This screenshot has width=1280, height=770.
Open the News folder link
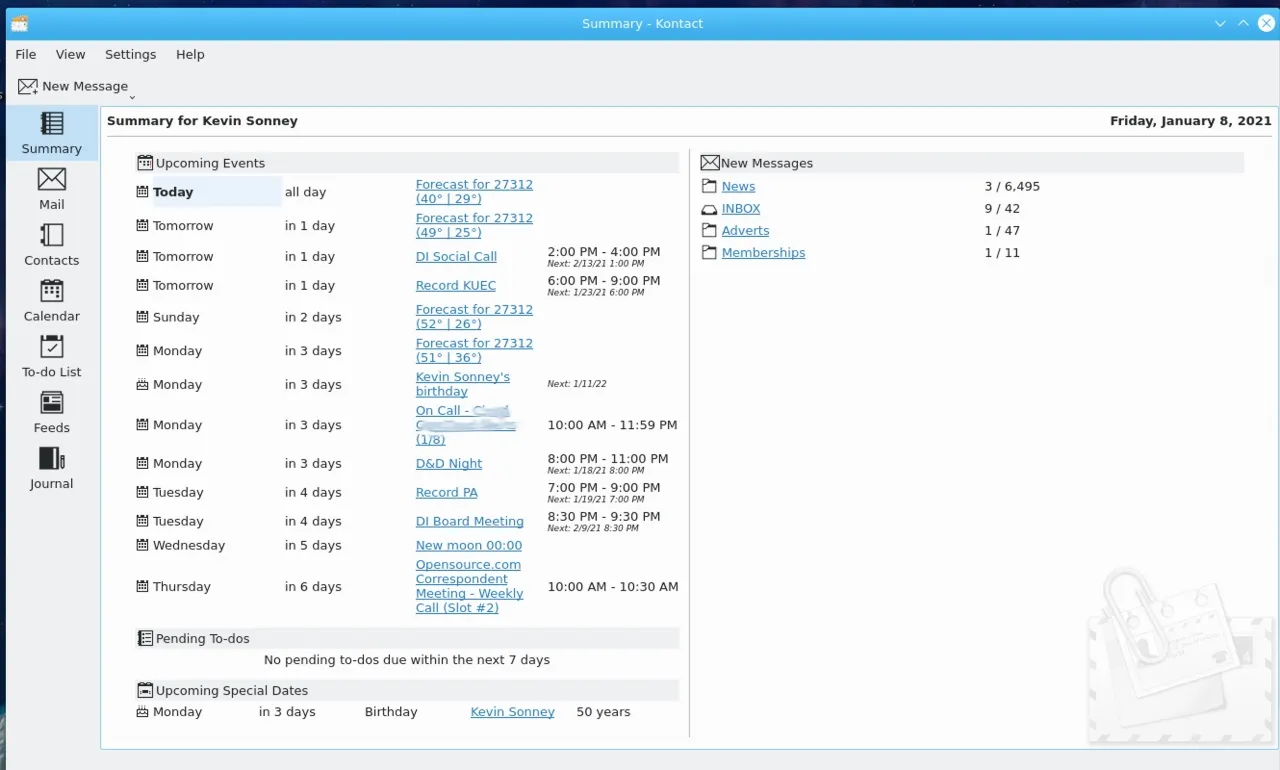(x=738, y=186)
